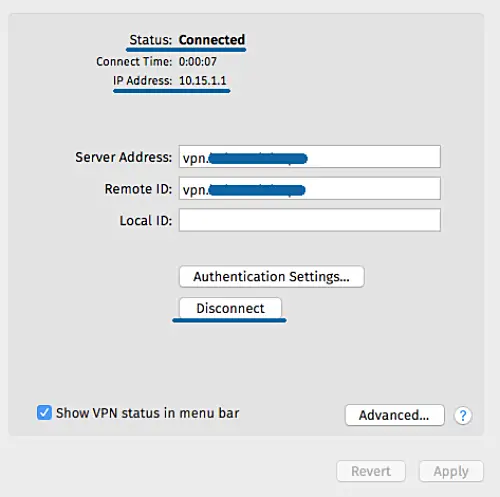
Task: Open the Advanced VPN options
Action: tap(395, 415)
